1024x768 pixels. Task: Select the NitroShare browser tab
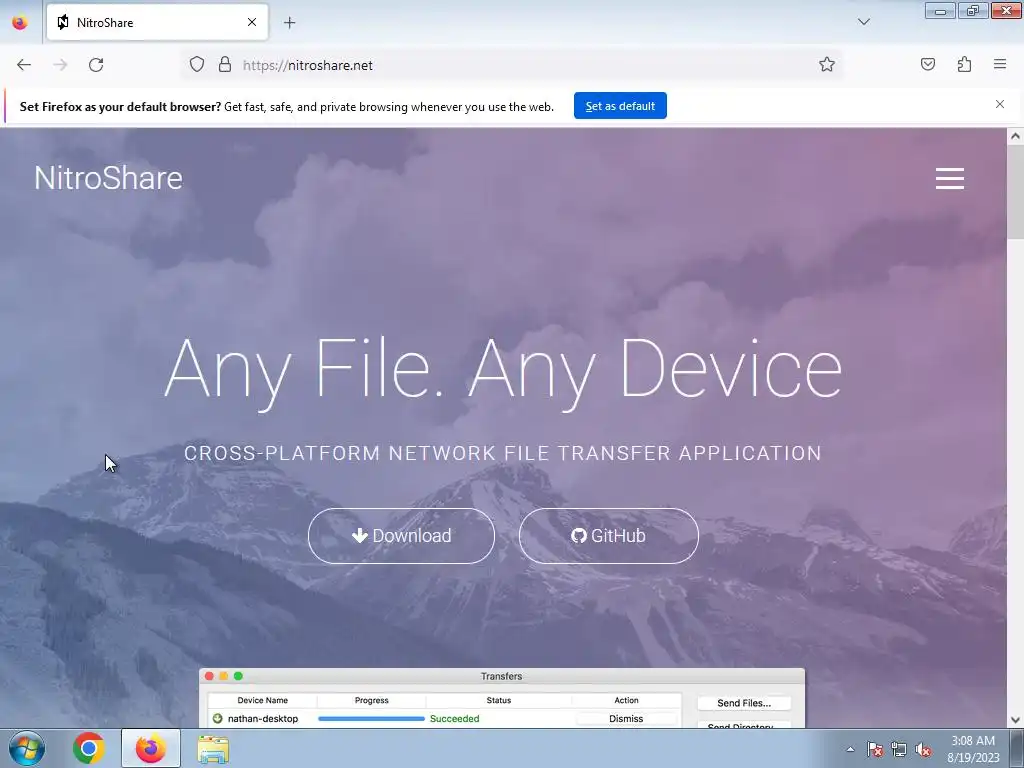157,22
